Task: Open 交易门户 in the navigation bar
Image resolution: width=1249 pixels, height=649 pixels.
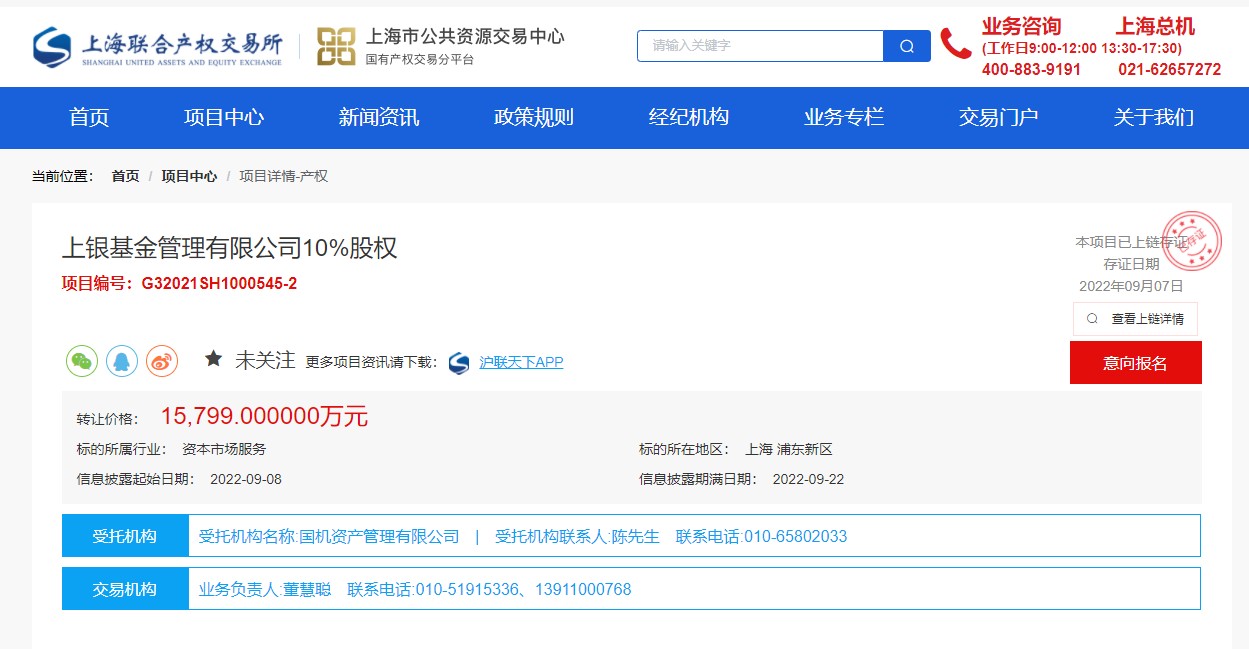Action: click(999, 117)
